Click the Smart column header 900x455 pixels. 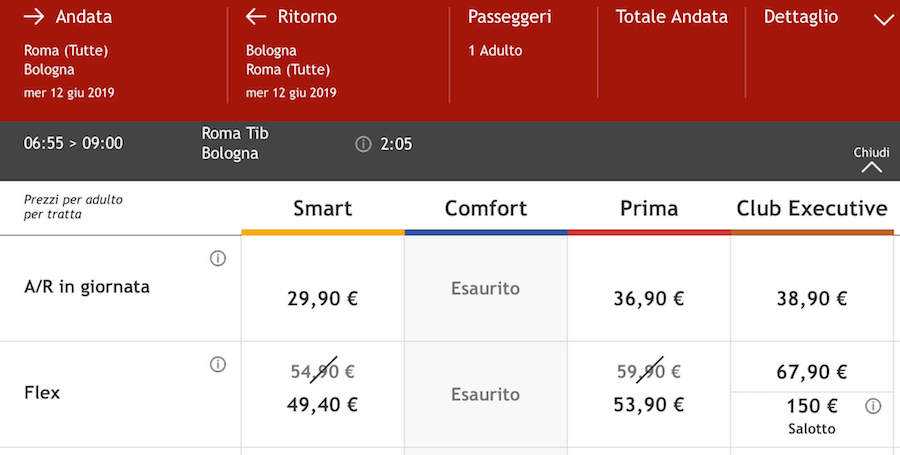[x=322, y=208]
